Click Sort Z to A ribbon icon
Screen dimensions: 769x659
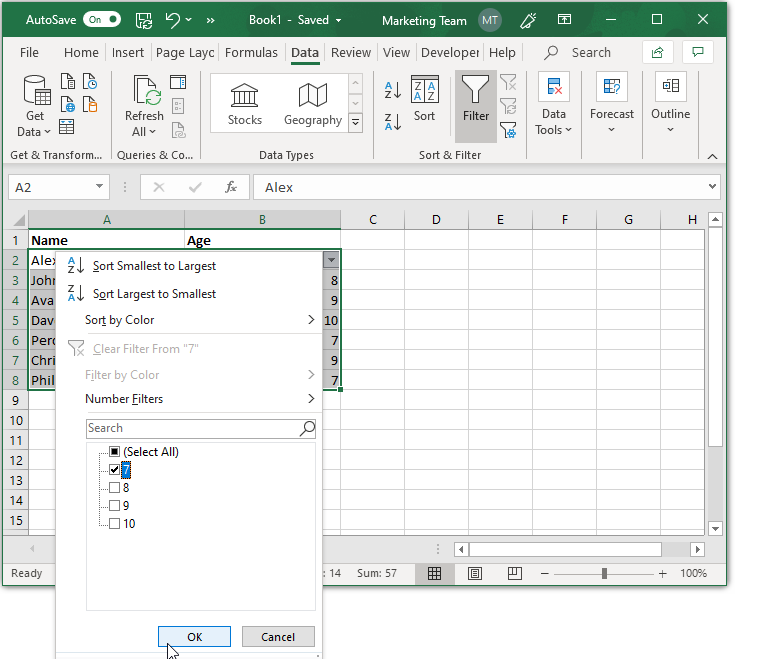[x=393, y=122]
